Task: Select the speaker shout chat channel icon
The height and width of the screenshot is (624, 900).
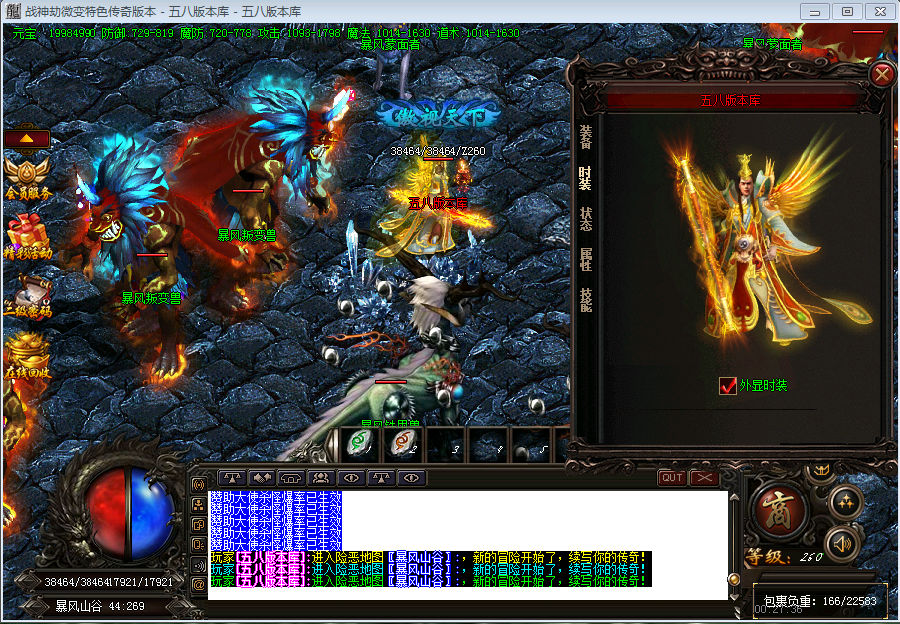Action: coord(199,565)
